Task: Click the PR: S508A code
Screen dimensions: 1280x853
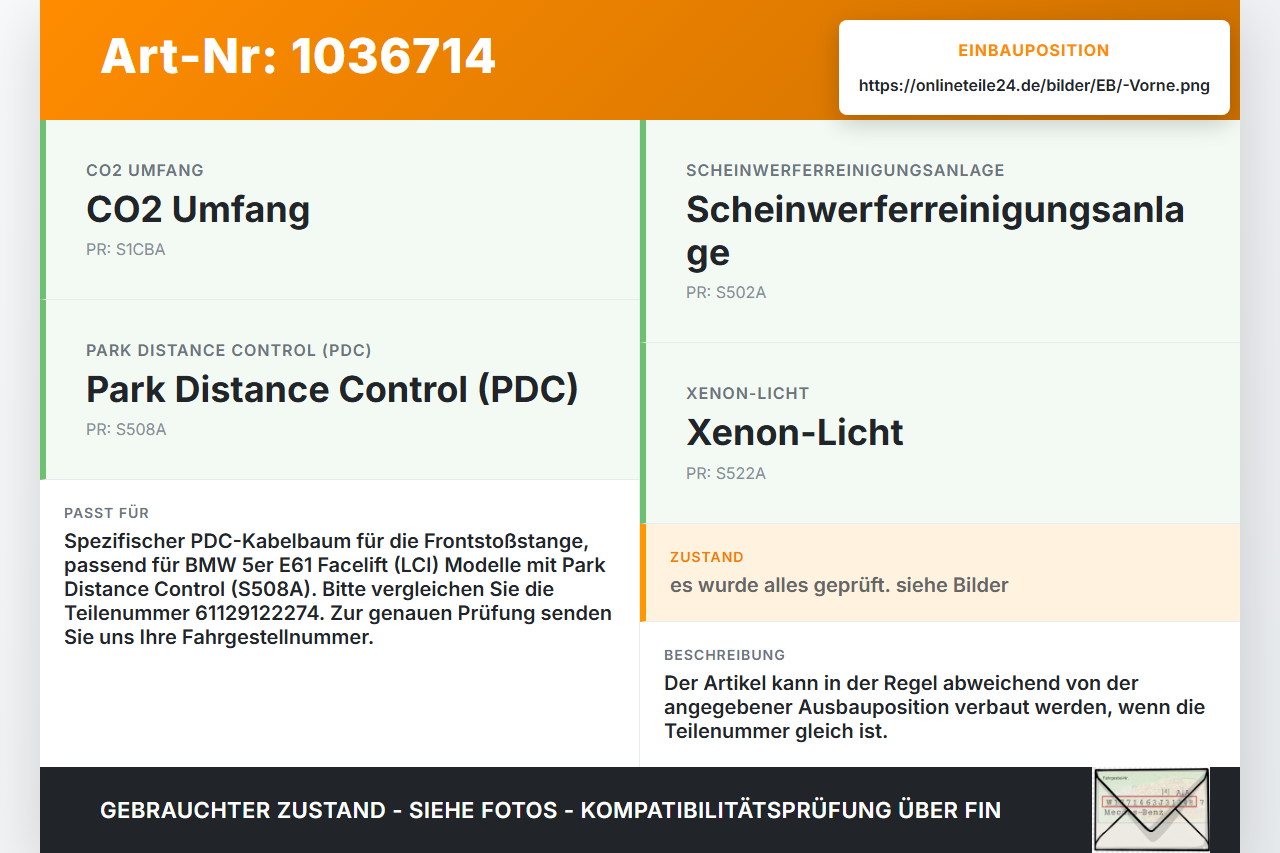Action: pos(126,430)
